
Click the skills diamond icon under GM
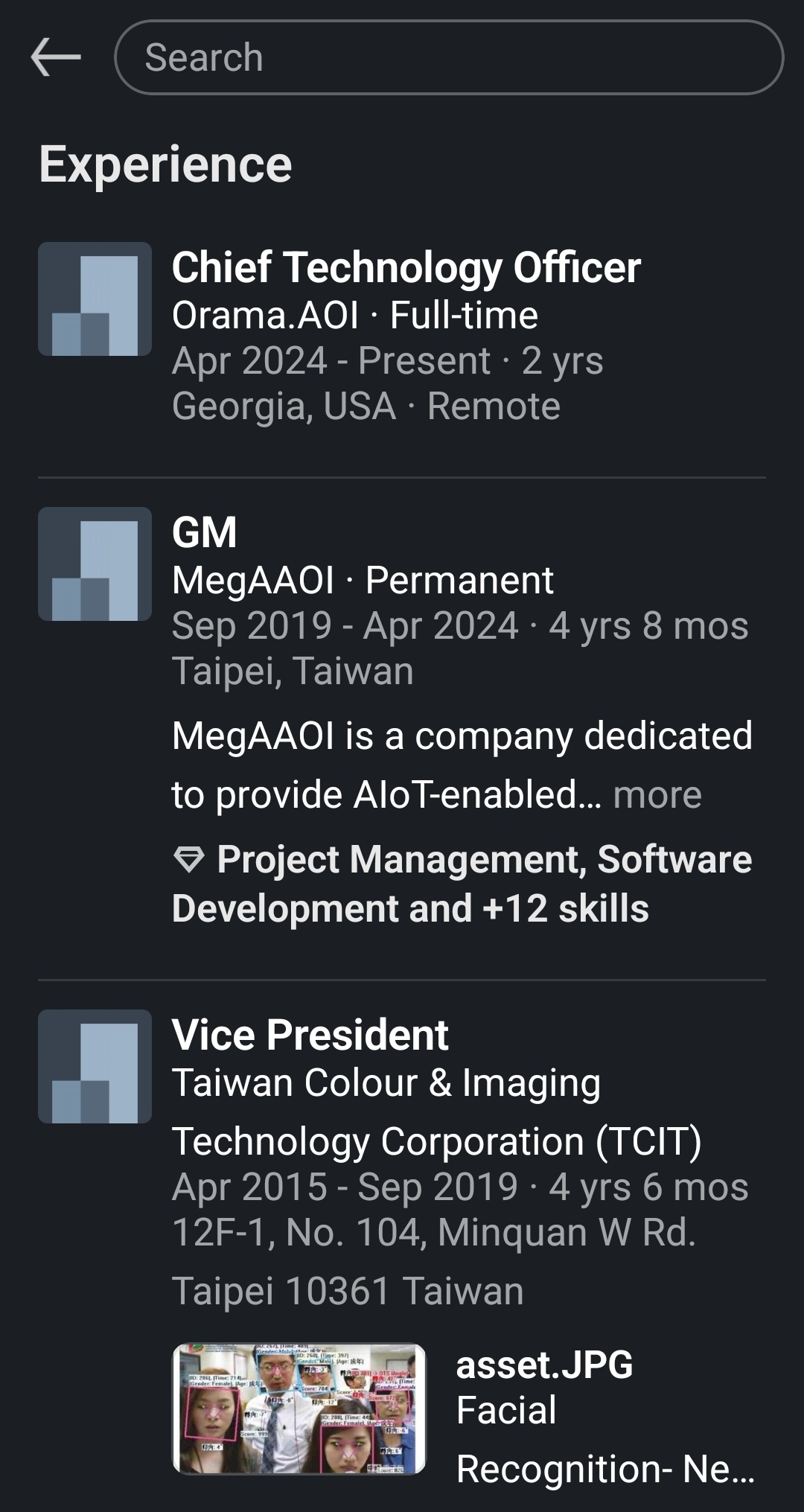[191, 861]
